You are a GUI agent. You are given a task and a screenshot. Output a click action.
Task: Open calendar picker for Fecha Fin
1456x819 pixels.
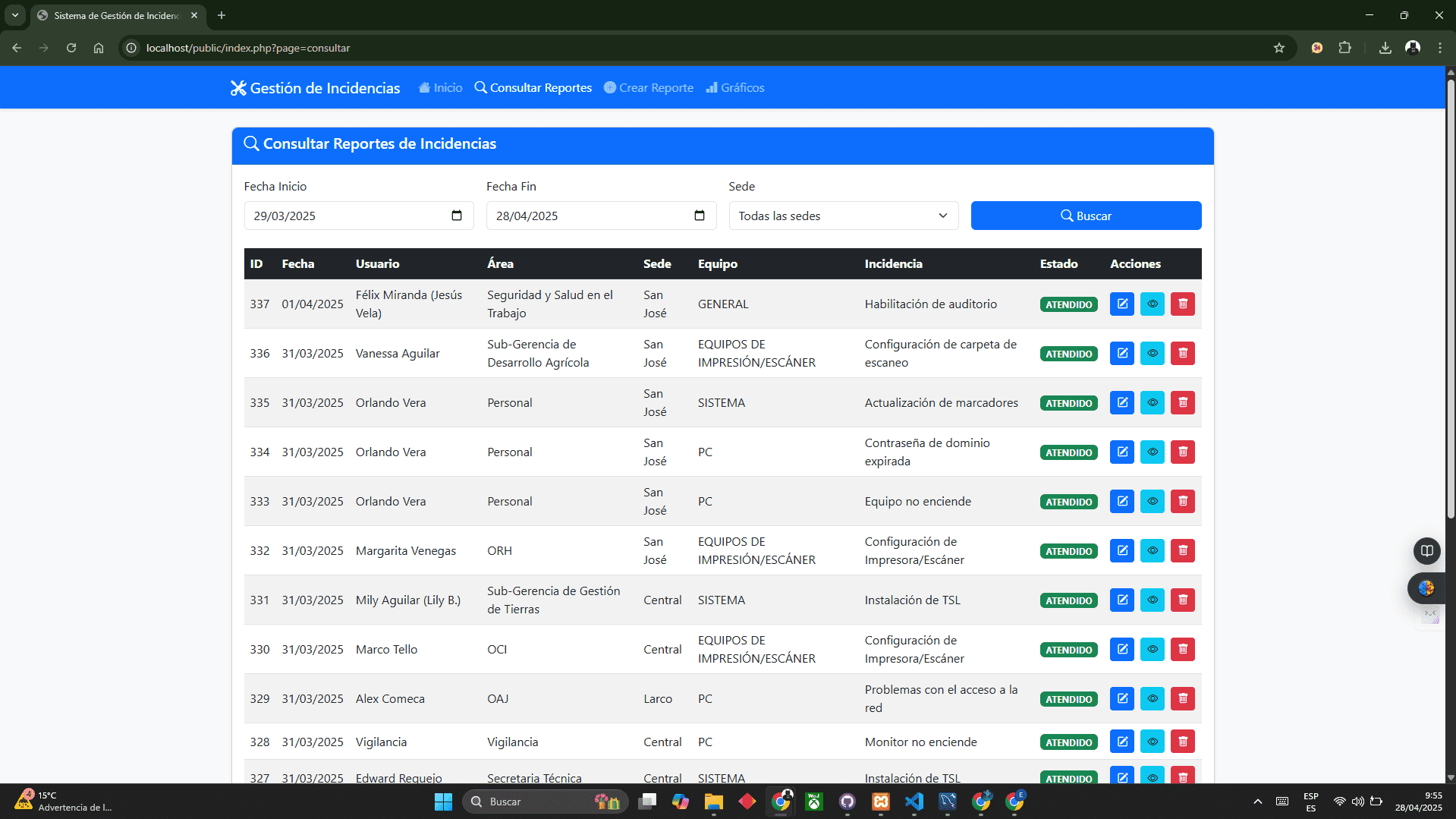click(x=699, y=216)
